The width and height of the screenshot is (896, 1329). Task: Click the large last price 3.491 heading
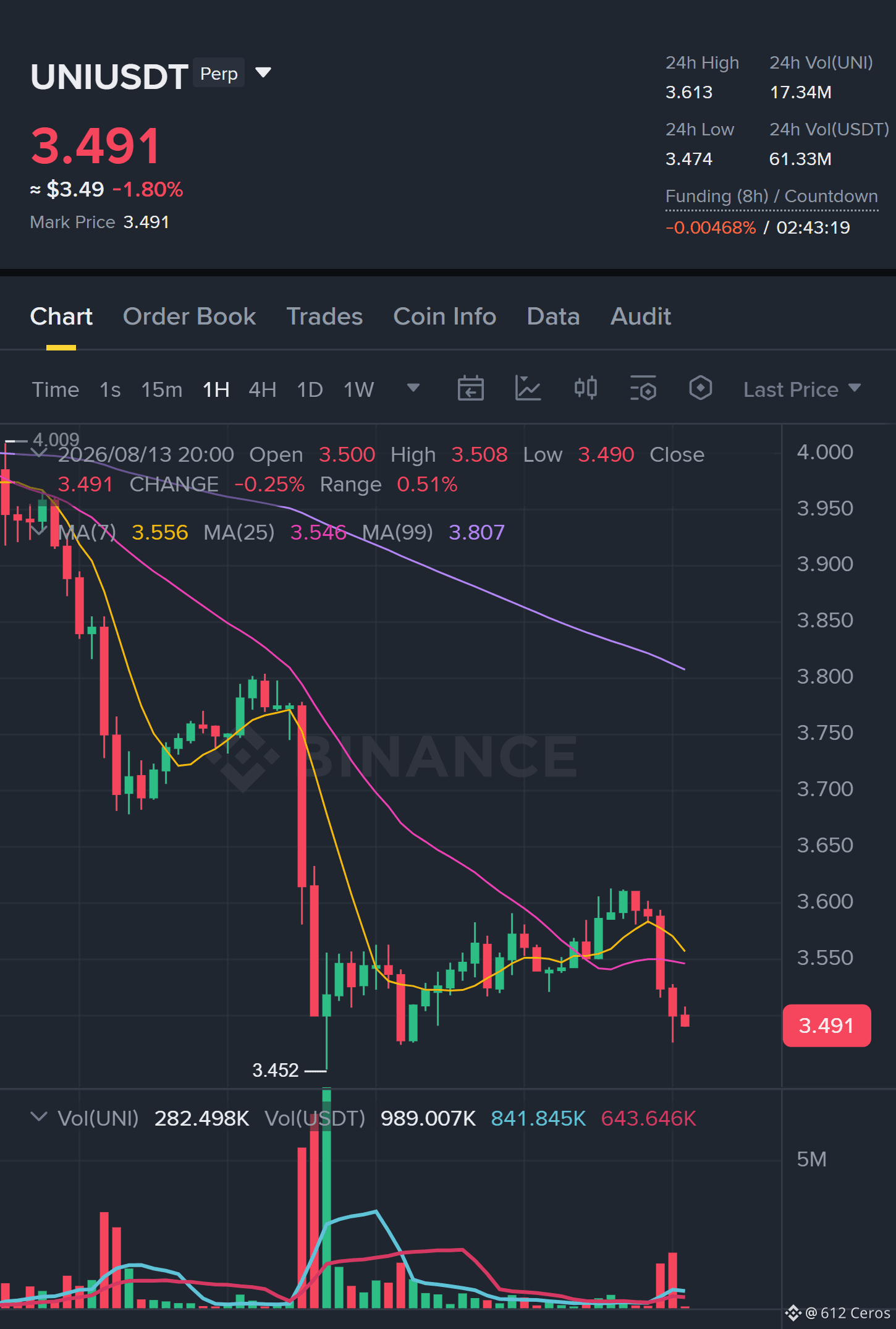tap(96, 146)
